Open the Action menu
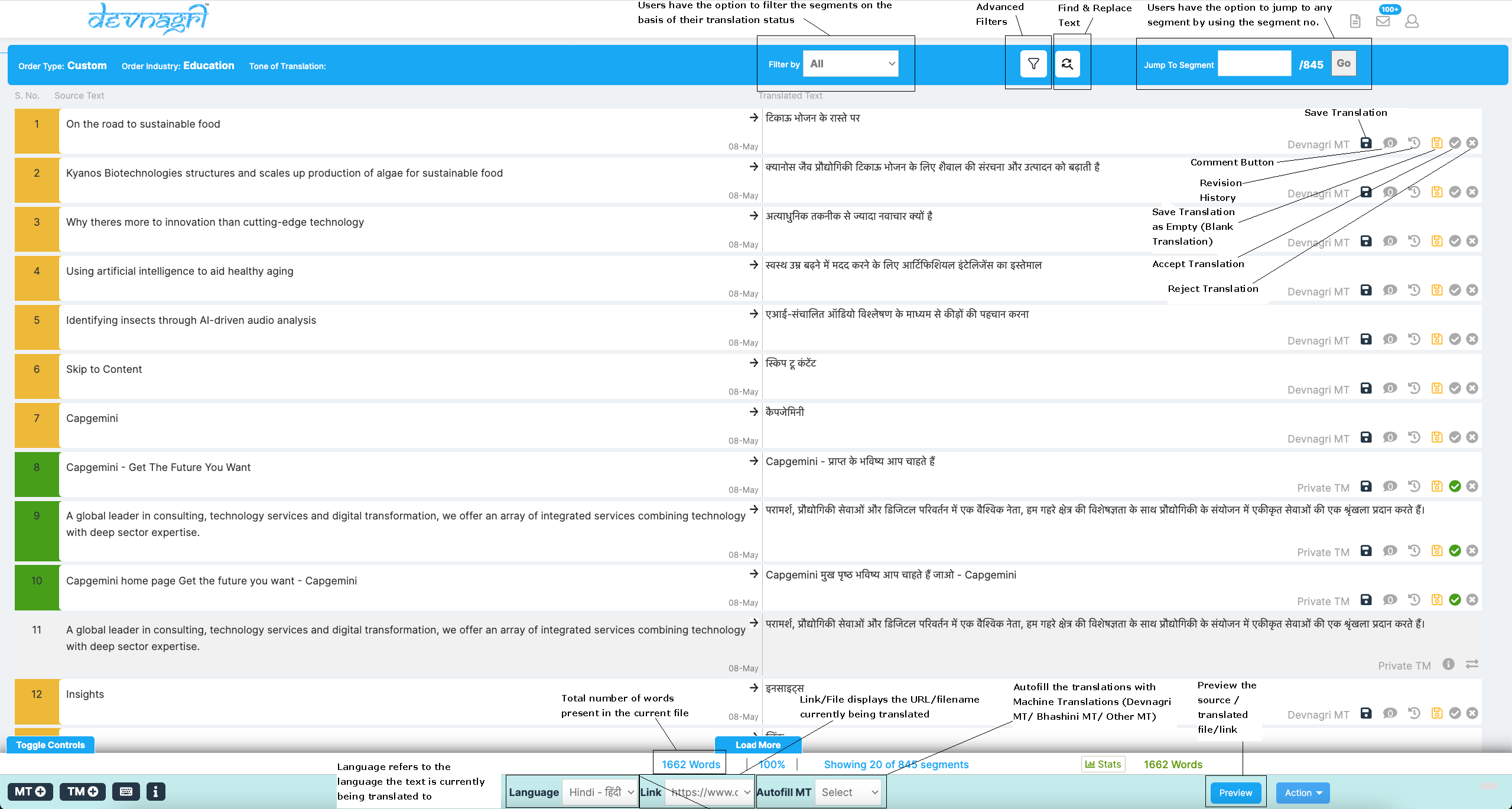Image resolution: width=1512 pixels, height=809 pixels. pyautogui.click(x=1303, y=792)
